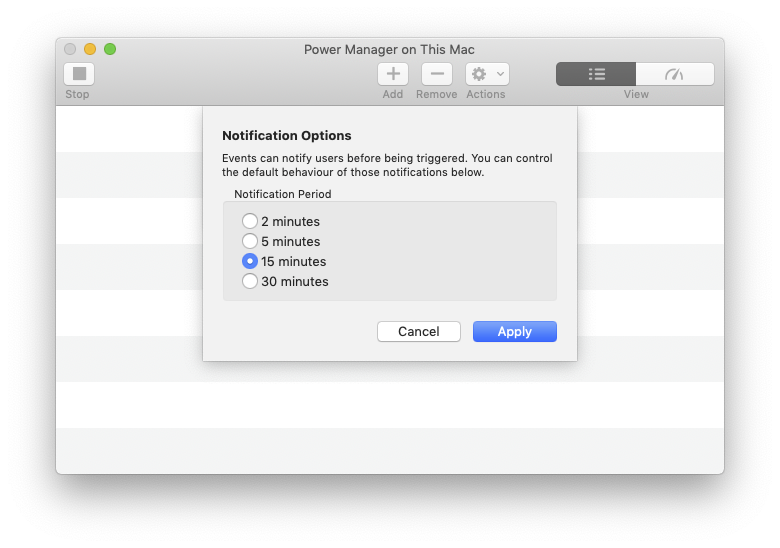Switch to gauge view
The image size is (780, 548).
click(675, 74)
